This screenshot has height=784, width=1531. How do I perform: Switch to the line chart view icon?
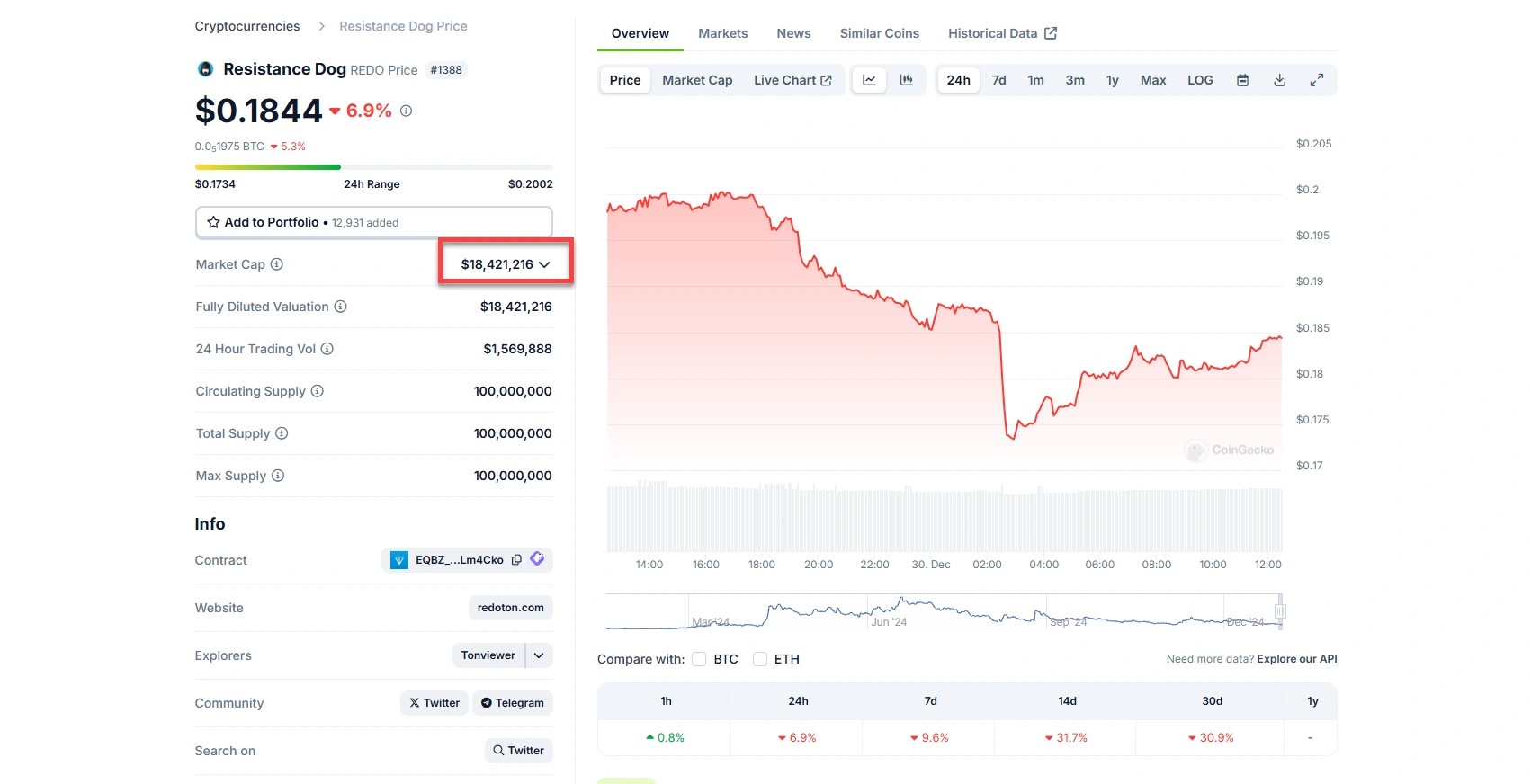tap(869, 80)
